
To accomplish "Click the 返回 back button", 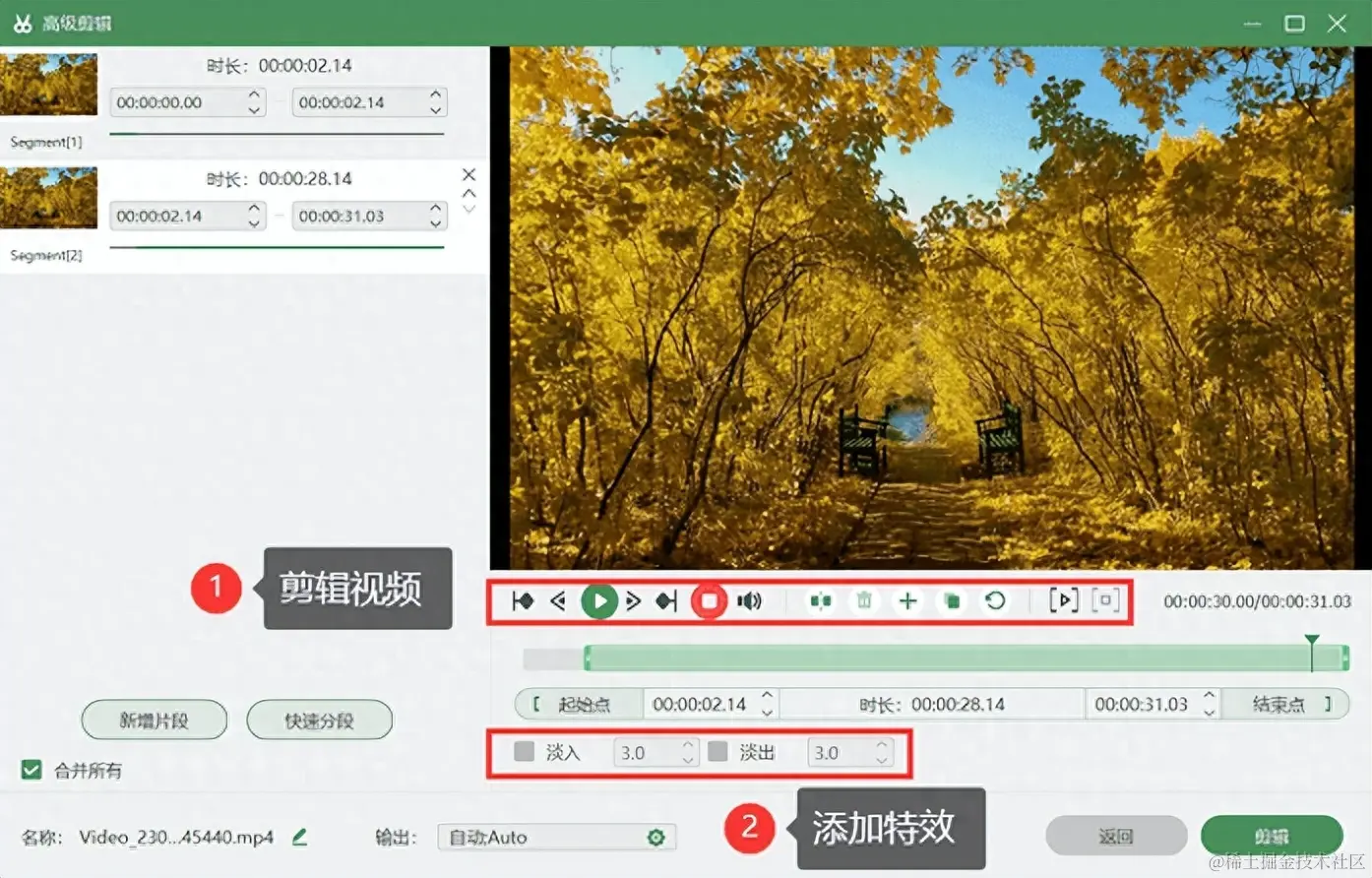I will pyautogui.click(x=1116, y=836).
